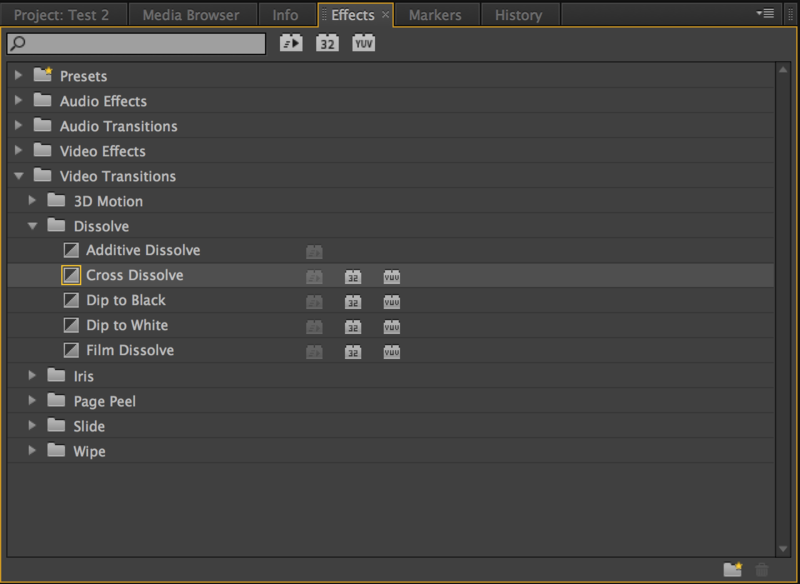The height and width of the screenshot is (584, 800).
Task: Click the 32-bit badge on Cross Dissolve row
Action: (353, 276)
